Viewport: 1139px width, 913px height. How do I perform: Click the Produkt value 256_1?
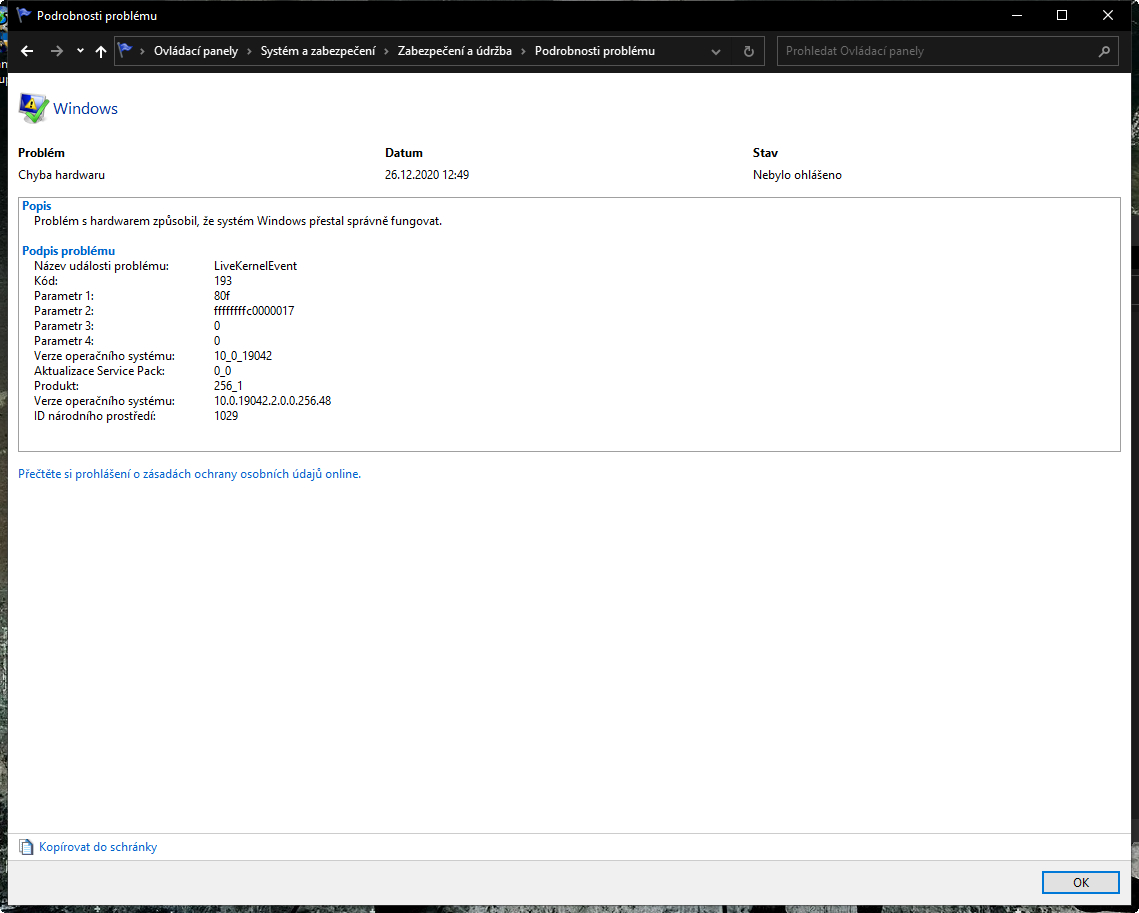[229, 386]
